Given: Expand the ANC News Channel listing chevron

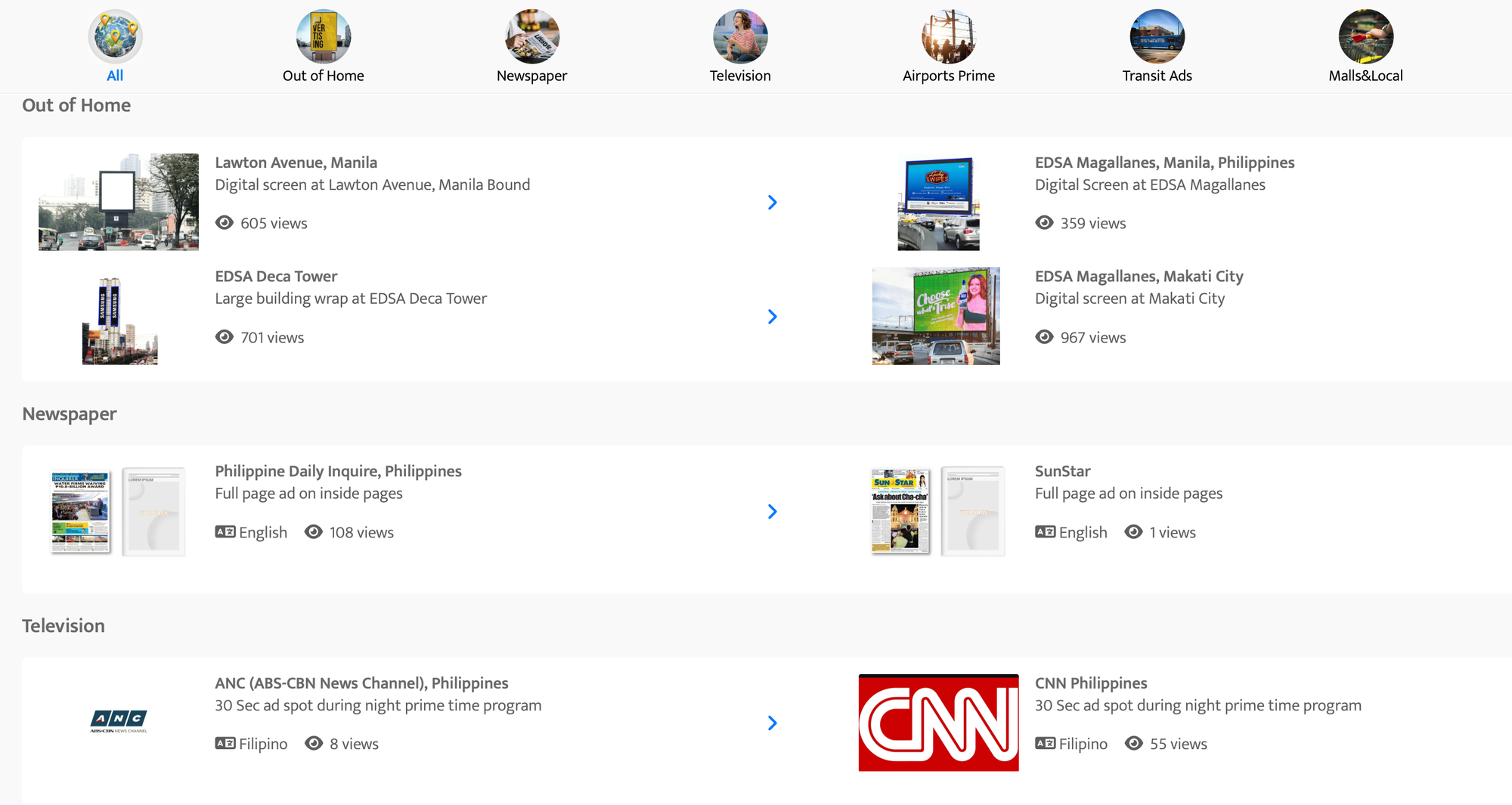Looking at the screenshot, I should pyautogui.click(x=772, y=723).
